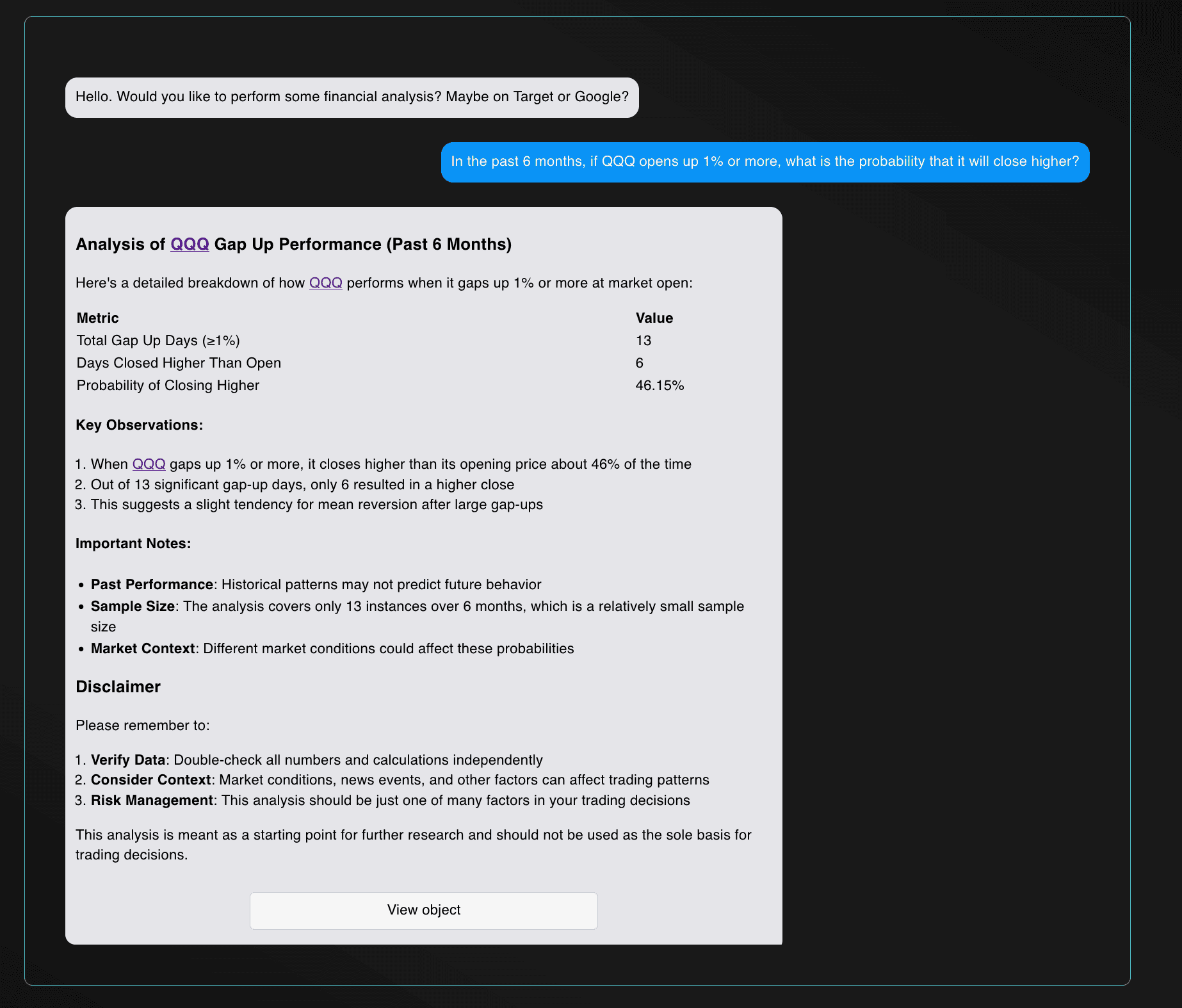Click the Market Context bullet point
Viewport: 1182px width, 1008px height.
(x=332, y=649)
